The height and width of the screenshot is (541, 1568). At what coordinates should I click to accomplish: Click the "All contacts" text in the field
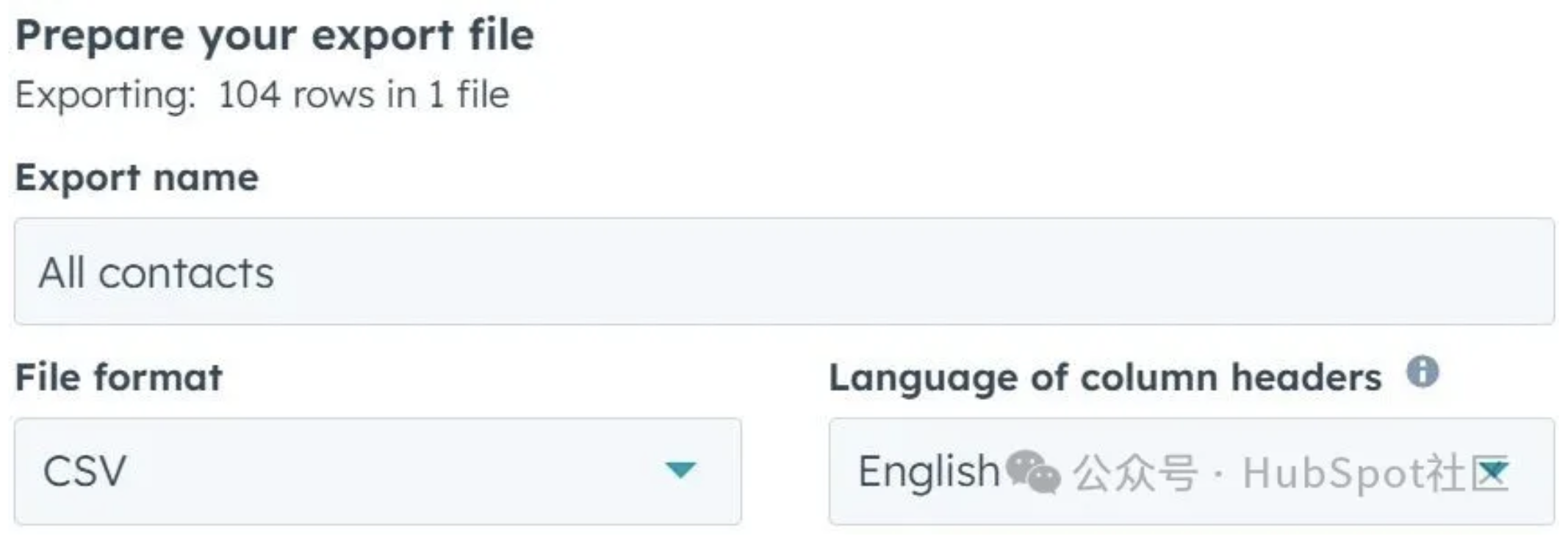click(x=157, y=273)
